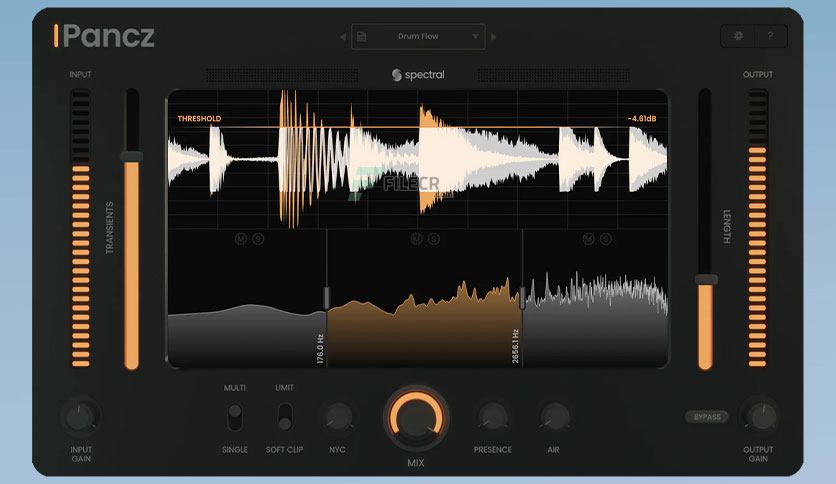
Task: Click the Output Gain knob
Action: click(x=761, y=417)
